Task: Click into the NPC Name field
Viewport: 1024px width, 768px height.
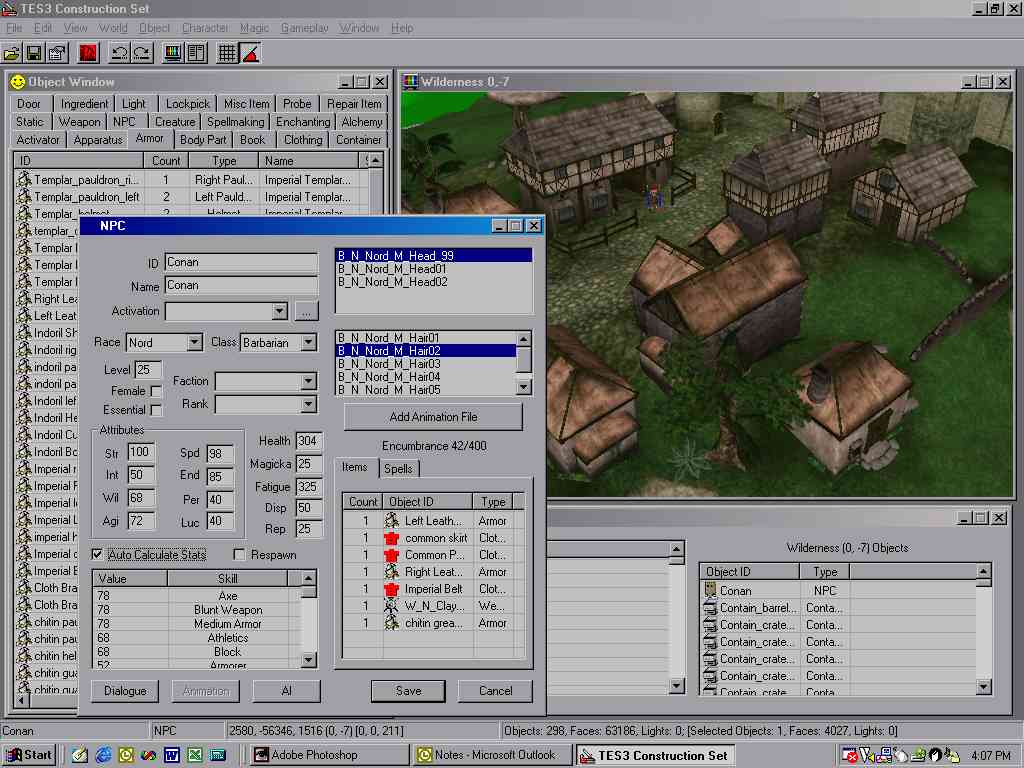Action: click(x=242, y=285)
